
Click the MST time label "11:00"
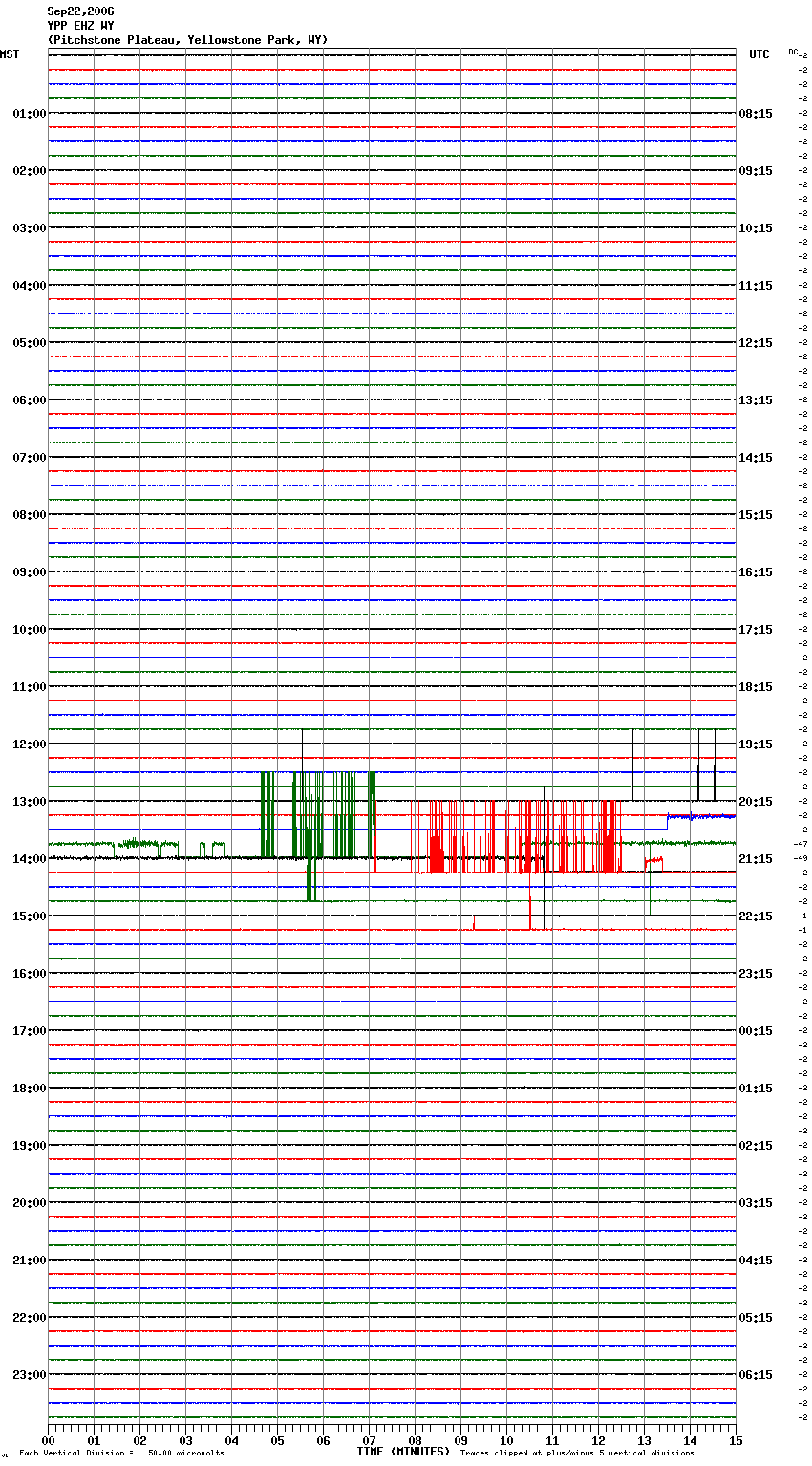[30, 687]
